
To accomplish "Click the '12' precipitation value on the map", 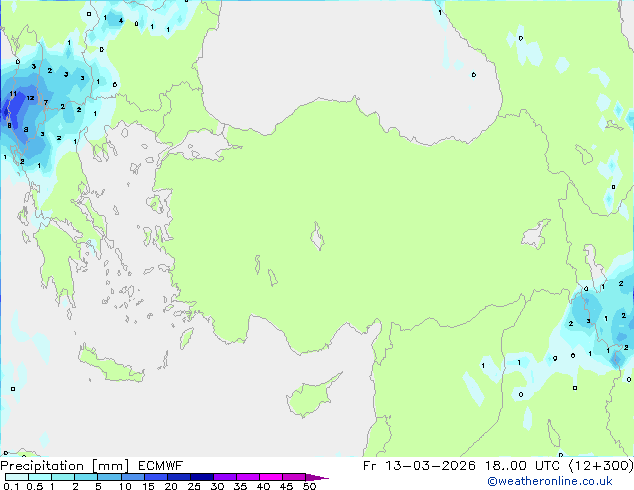I will click(x=30, y=98).
